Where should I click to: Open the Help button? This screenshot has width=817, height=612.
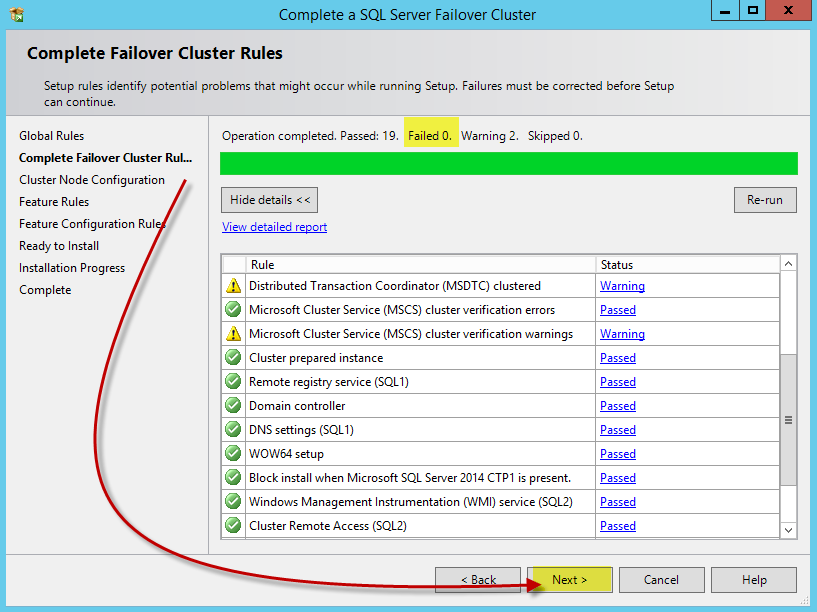click(754, 580)
